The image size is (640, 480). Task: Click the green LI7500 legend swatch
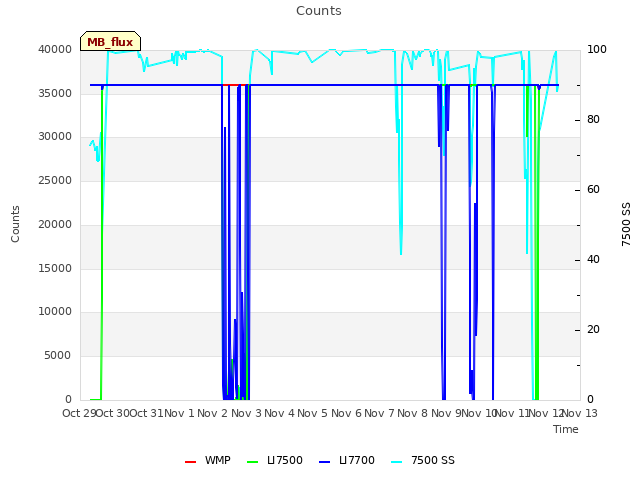(253, 462)
